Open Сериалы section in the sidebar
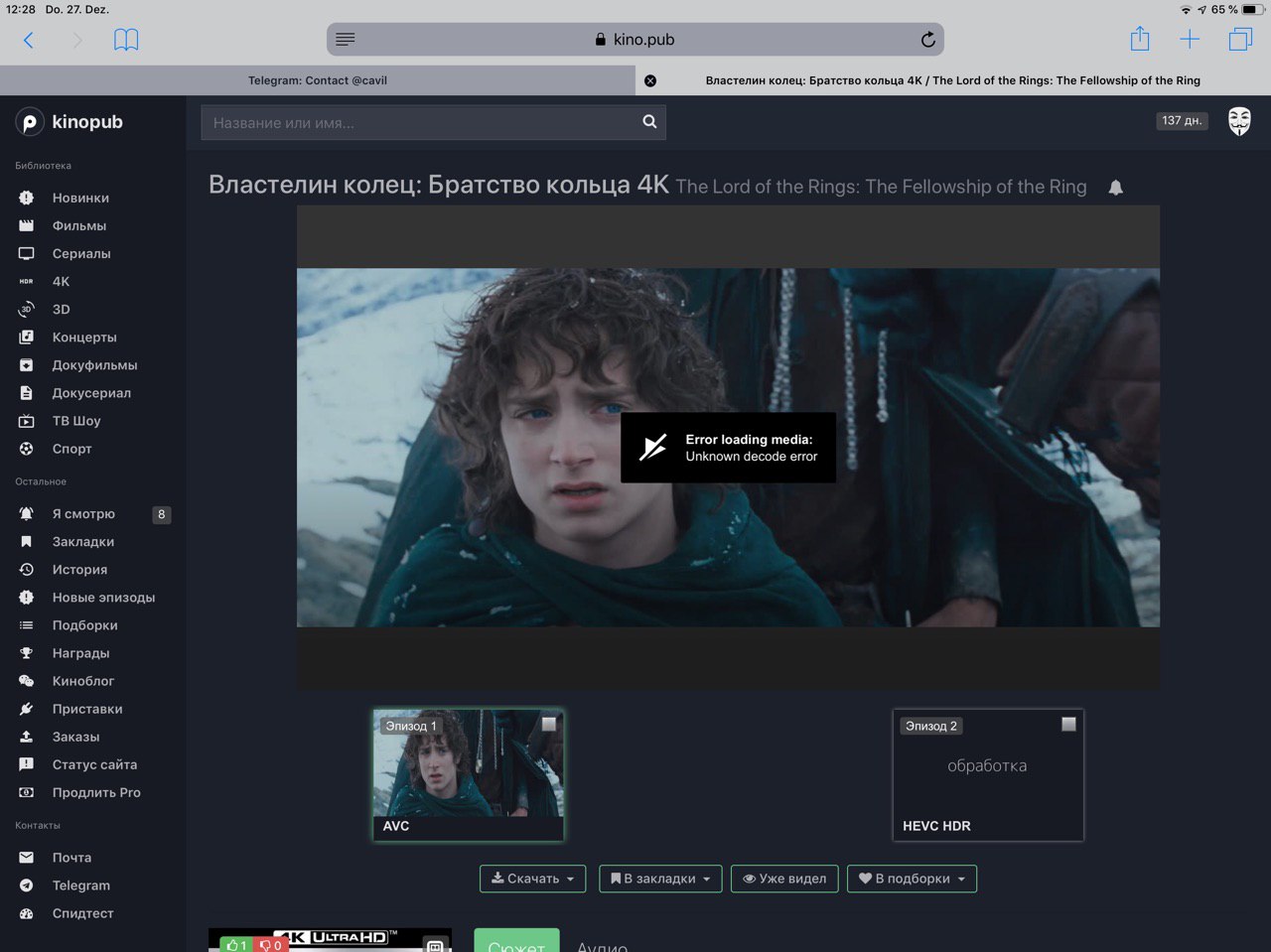1271x952 pixels. pos(81,253)
